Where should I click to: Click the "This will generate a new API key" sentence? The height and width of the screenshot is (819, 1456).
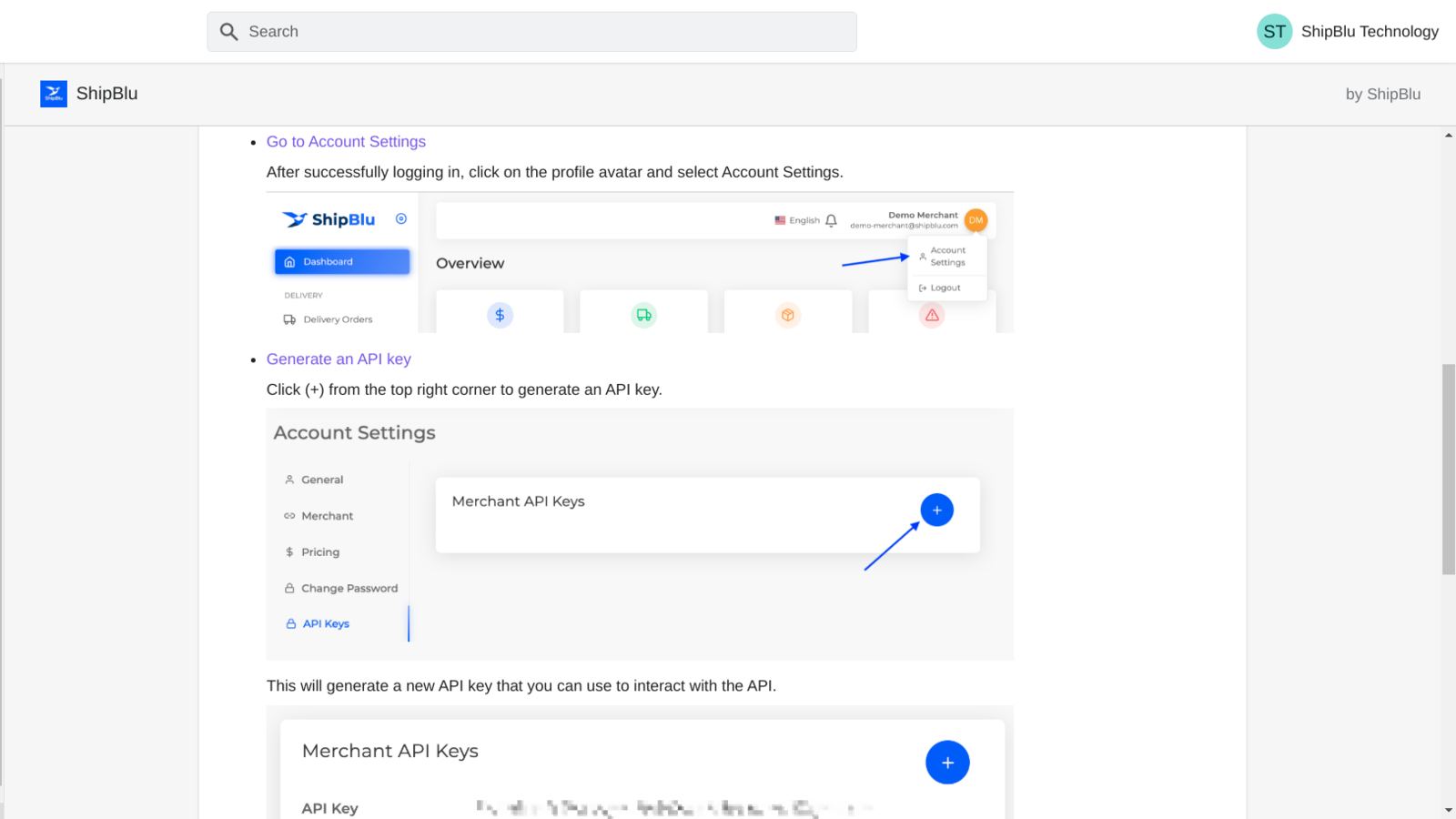(x=521, y=686)
